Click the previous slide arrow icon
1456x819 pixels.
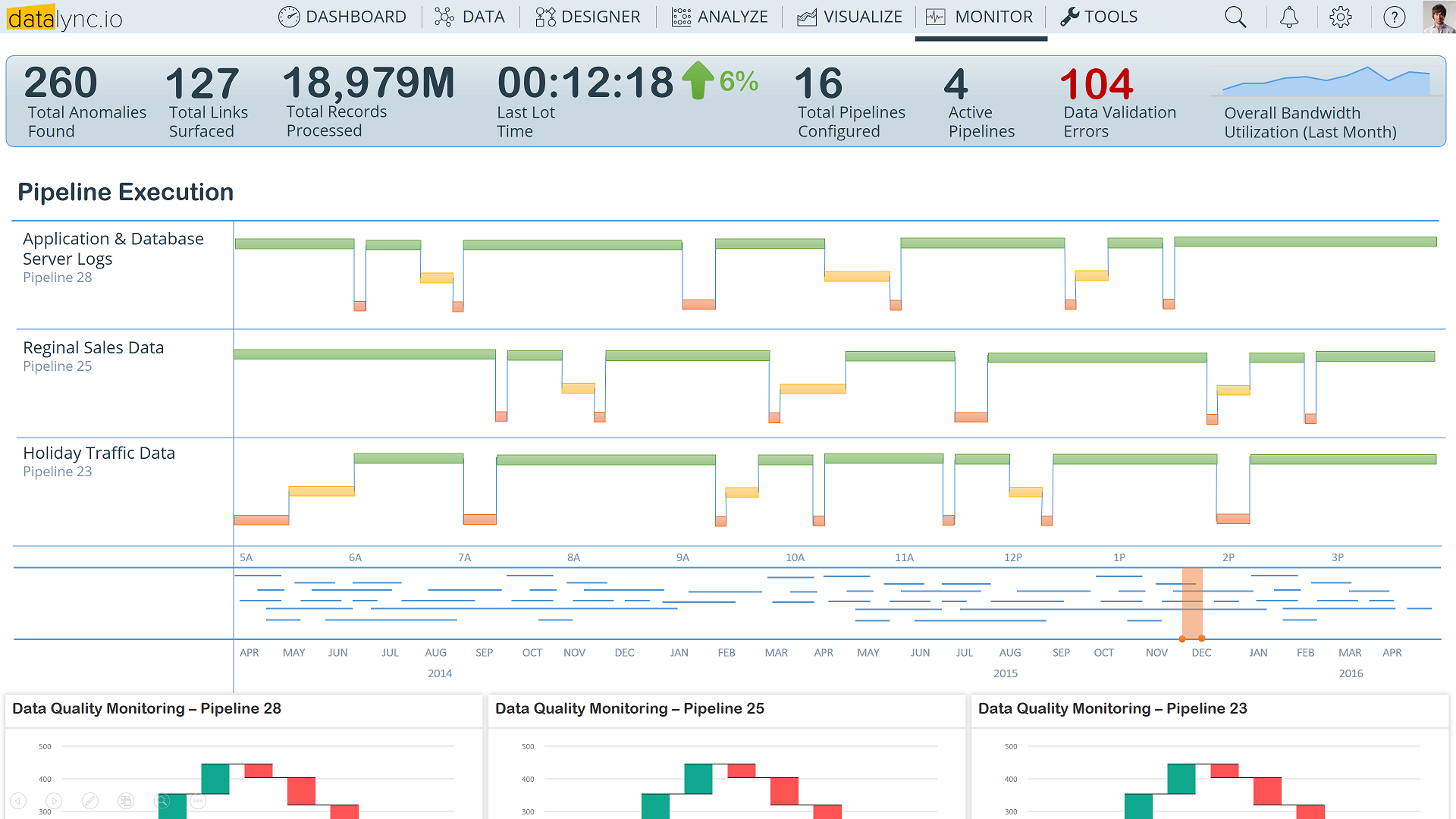click(18, 801)
